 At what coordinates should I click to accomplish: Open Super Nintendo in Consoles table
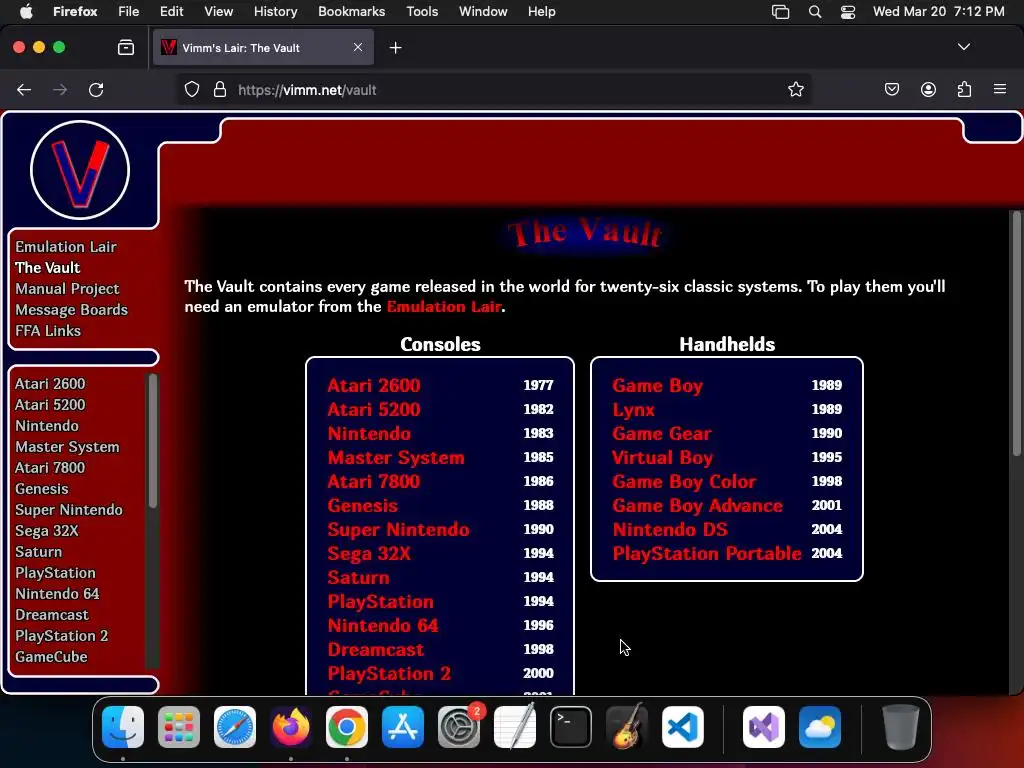(398, 530)
